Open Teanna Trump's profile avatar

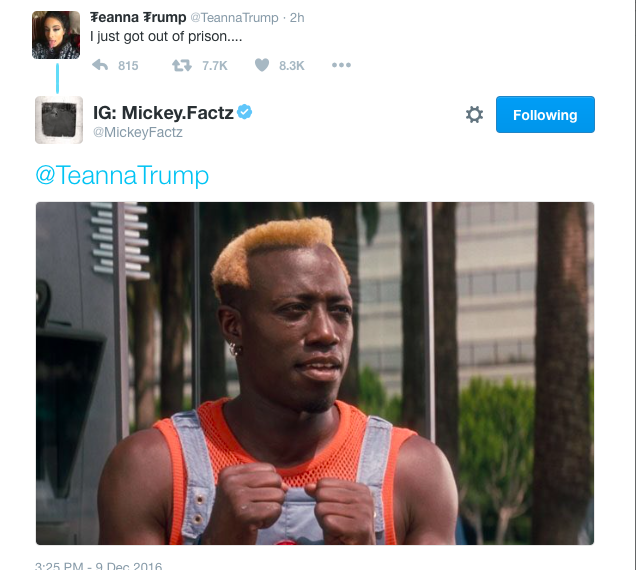(x=56, y=35)
